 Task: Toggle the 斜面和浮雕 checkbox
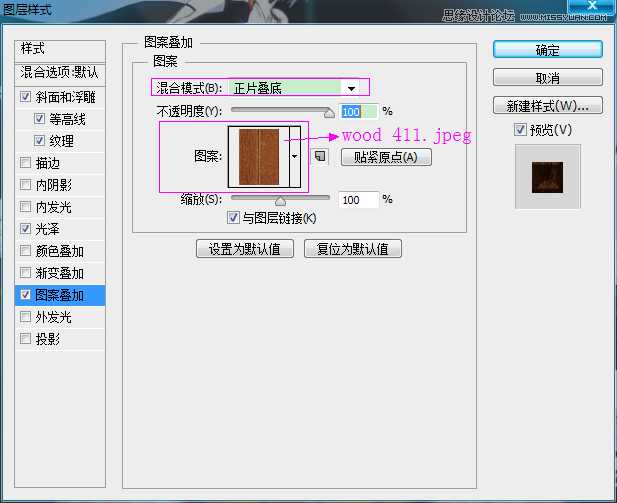pos(26,96)
